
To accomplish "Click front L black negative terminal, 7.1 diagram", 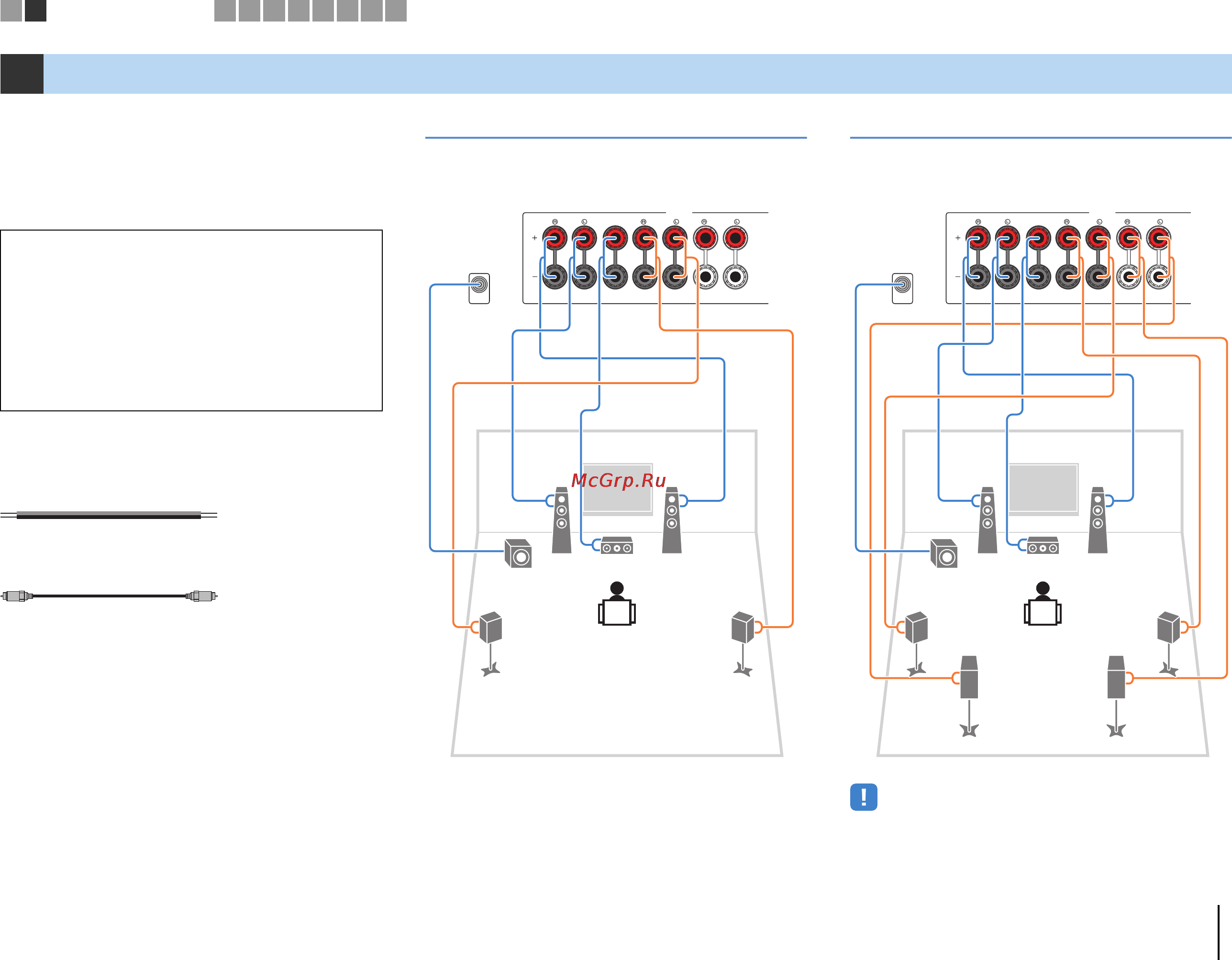I will pos(1008,277).
